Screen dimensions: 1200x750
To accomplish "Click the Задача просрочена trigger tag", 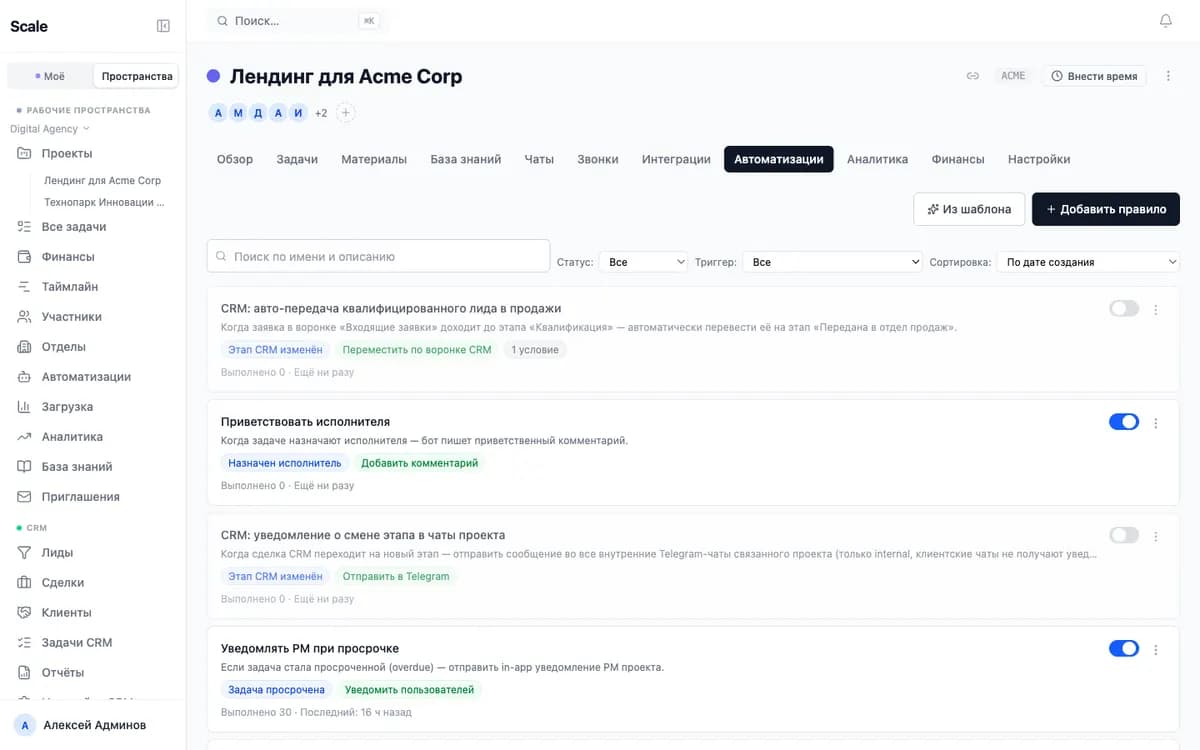I will click(277, 690).
